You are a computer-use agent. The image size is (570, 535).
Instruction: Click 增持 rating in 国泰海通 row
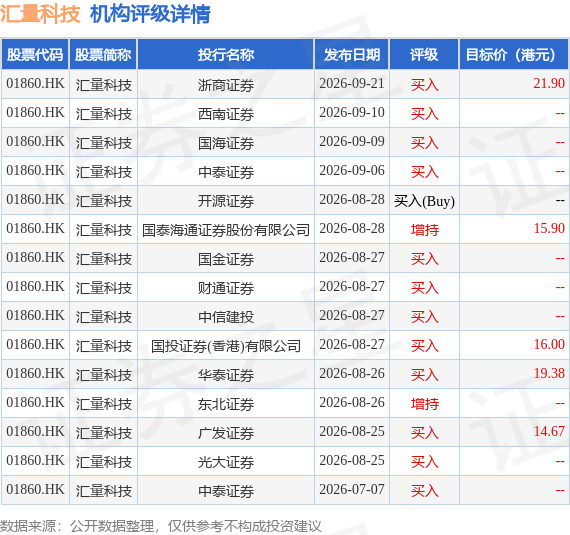[425, 230]
